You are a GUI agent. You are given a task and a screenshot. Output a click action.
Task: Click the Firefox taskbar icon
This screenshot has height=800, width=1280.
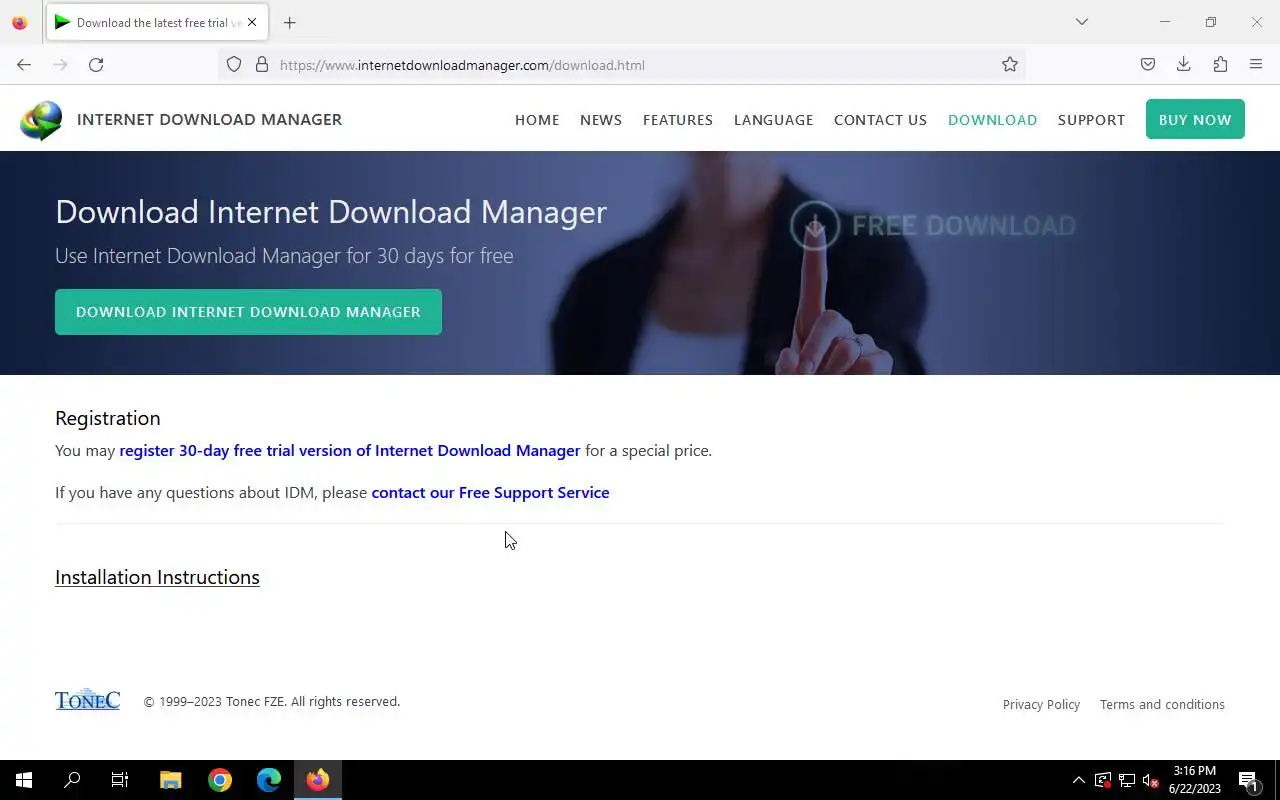click(318, 780)
